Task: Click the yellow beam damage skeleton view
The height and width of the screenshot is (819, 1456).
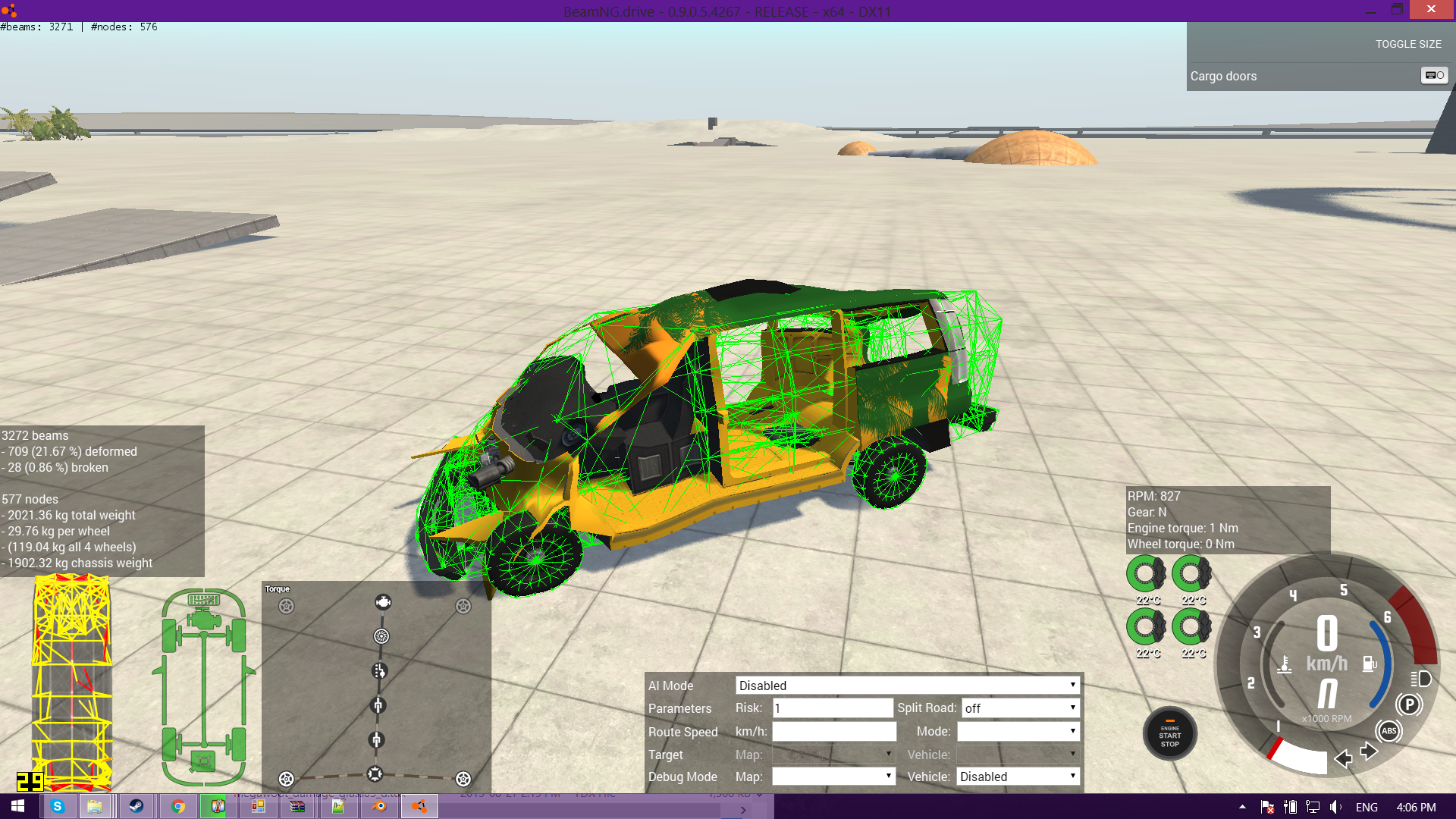Action: pyautogui.click(x=72, y=682)
